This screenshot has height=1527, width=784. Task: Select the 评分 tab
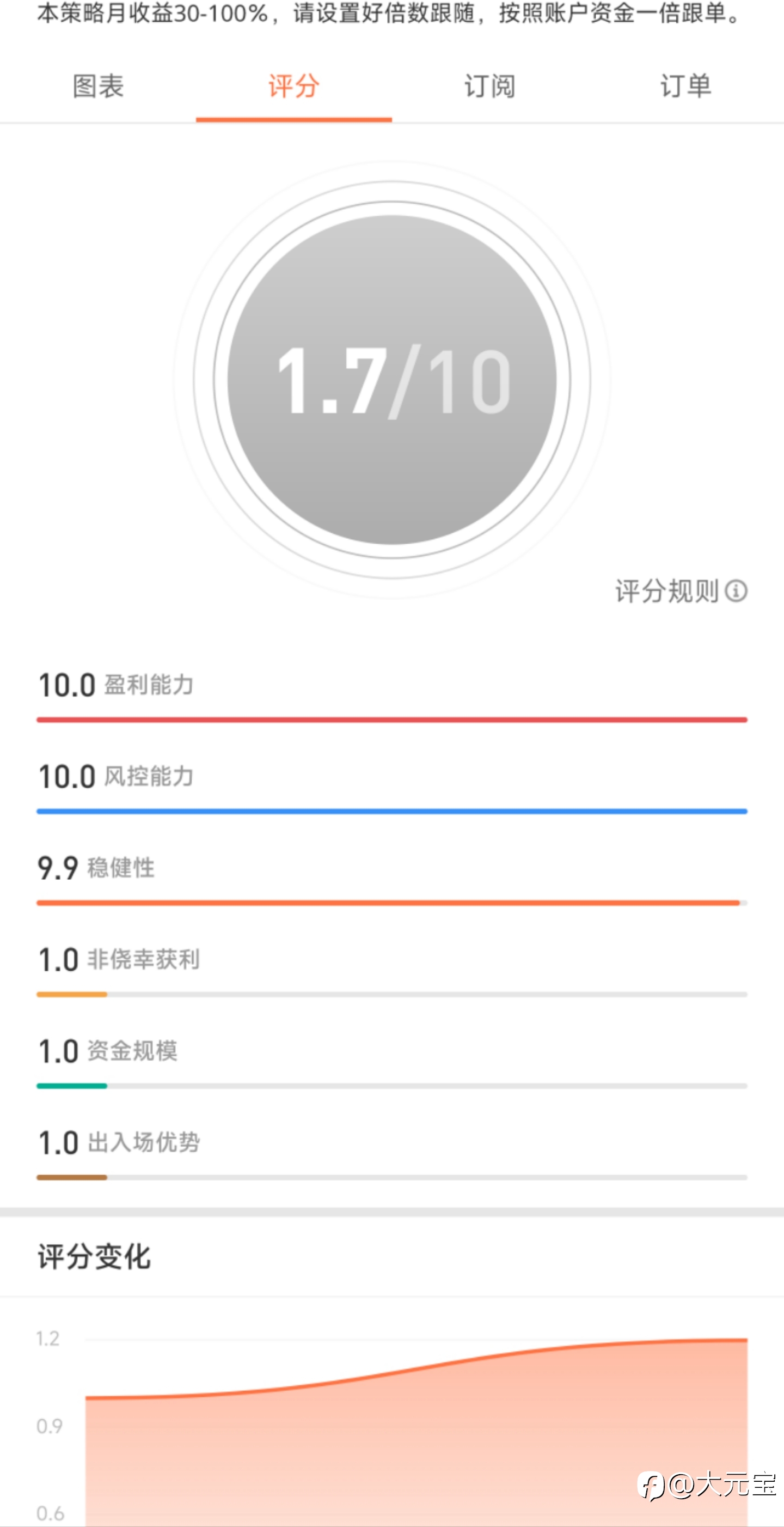pyautogui.click(x=294, y=87)
